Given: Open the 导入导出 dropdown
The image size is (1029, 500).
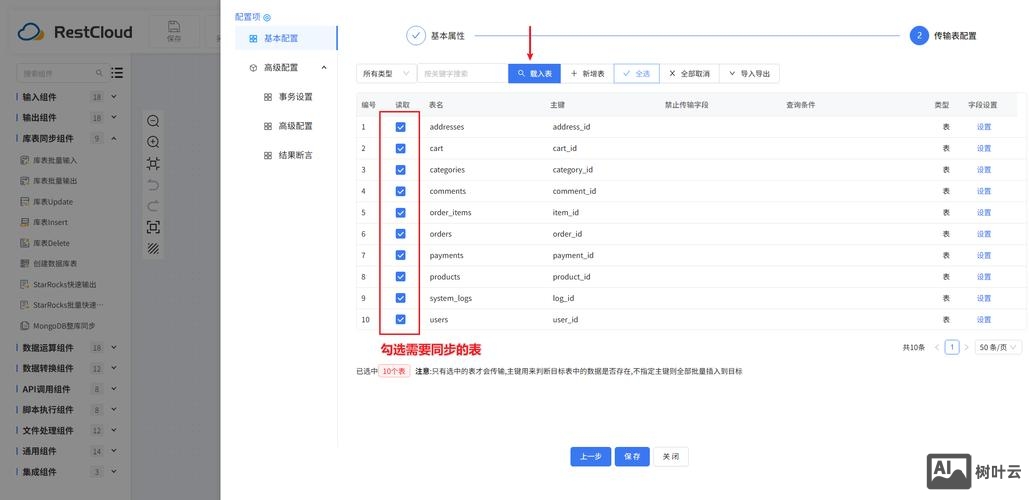Looking at the screenshot, I should (x=749, y=73).
